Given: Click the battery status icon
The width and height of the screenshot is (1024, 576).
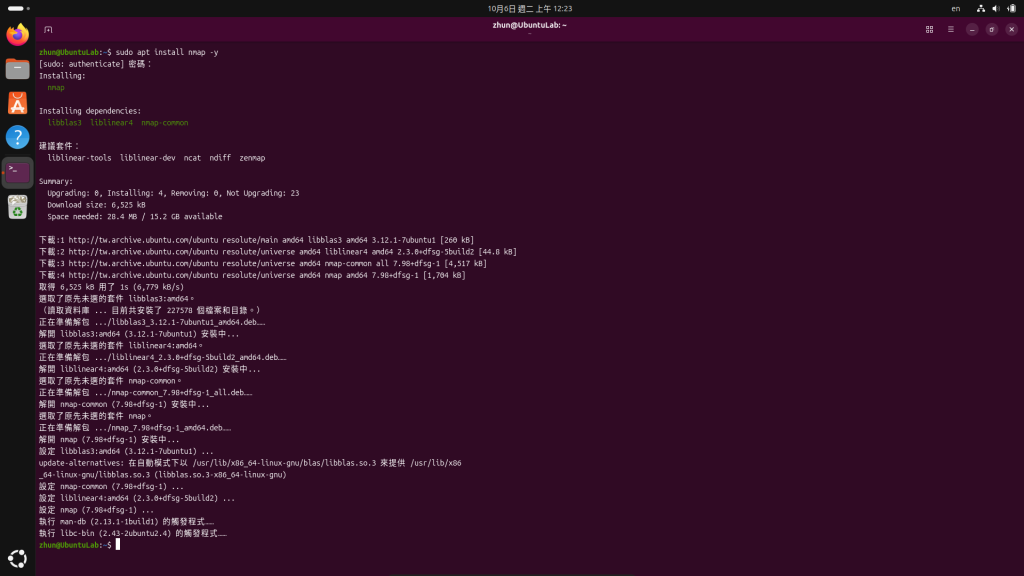Looking at the screenshot, I should coord(1012,8).
